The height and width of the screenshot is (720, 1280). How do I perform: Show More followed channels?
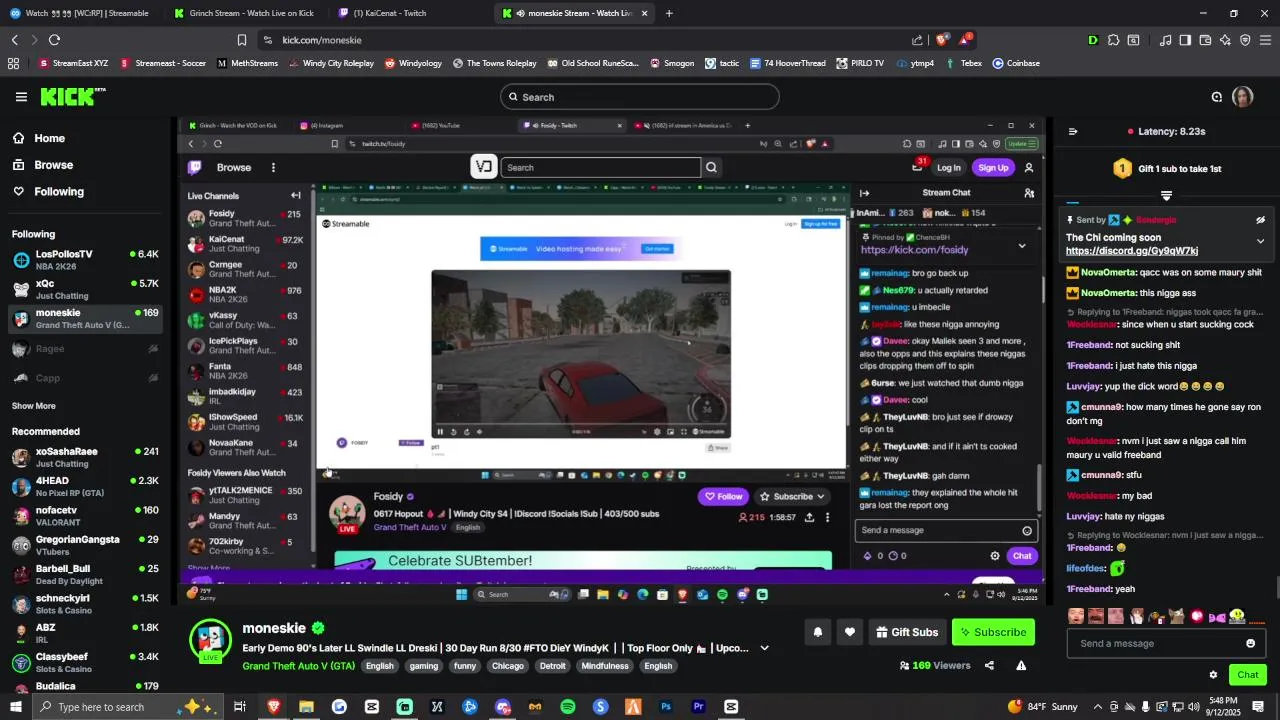[34, 406]
